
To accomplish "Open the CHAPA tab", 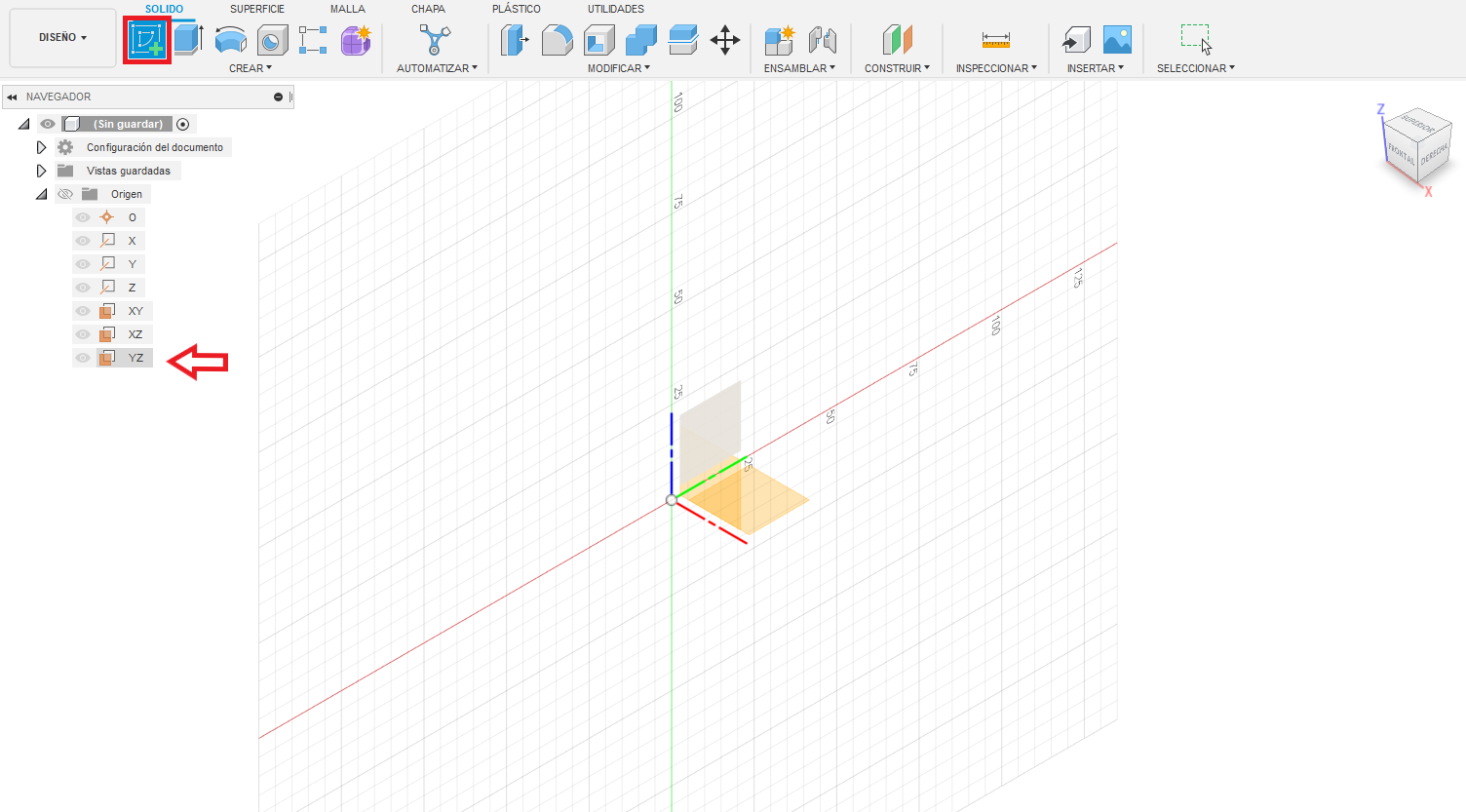I will click(x=428, y=9).
